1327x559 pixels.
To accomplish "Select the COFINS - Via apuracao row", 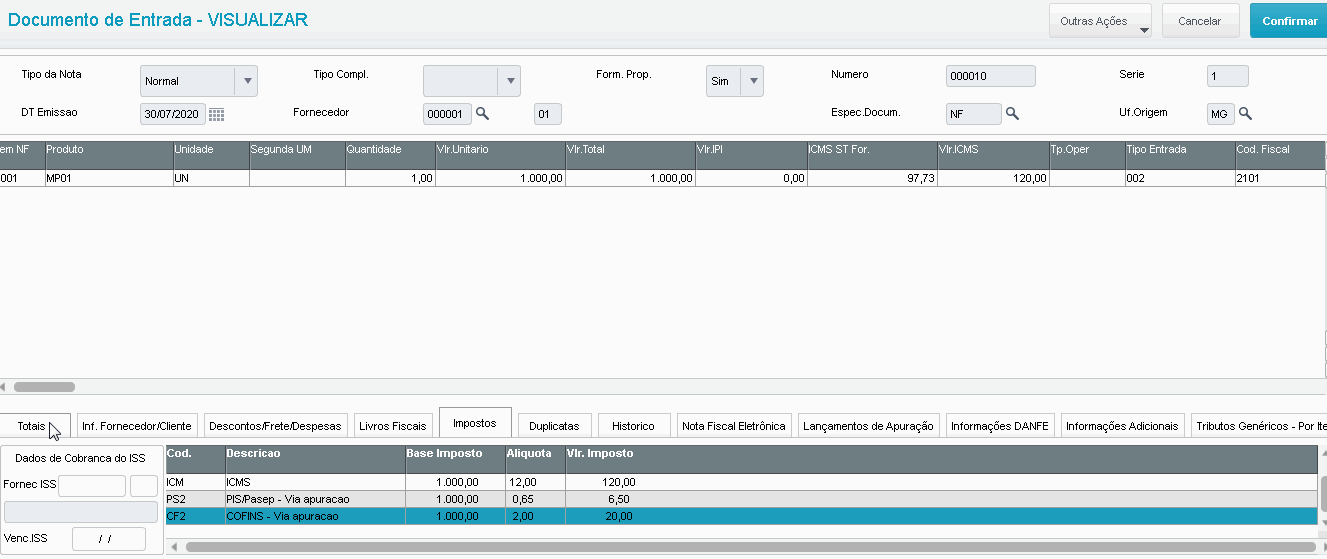I will 741,516.
